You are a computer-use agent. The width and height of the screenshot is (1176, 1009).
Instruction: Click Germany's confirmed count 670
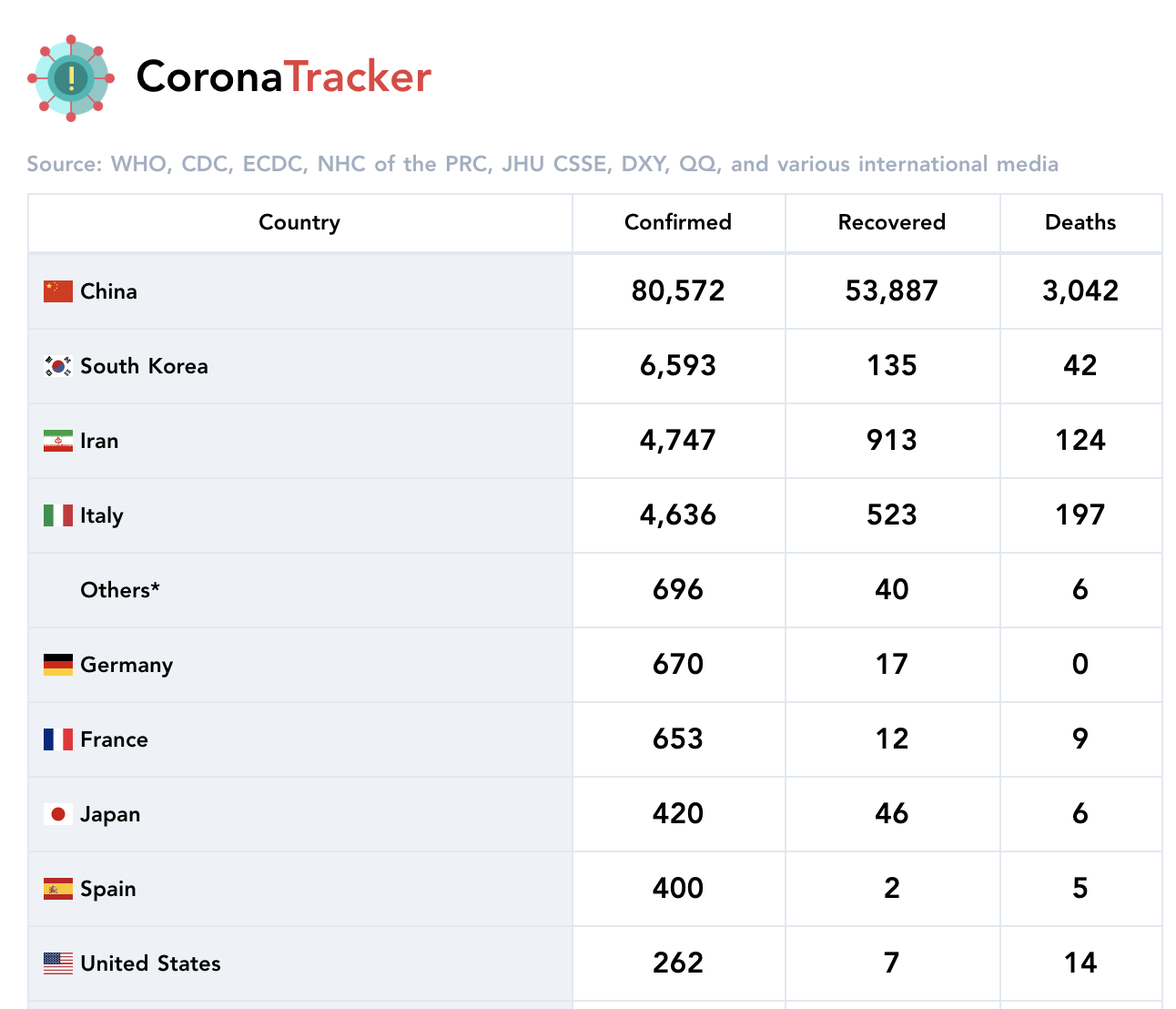click(x=678, y=665)
